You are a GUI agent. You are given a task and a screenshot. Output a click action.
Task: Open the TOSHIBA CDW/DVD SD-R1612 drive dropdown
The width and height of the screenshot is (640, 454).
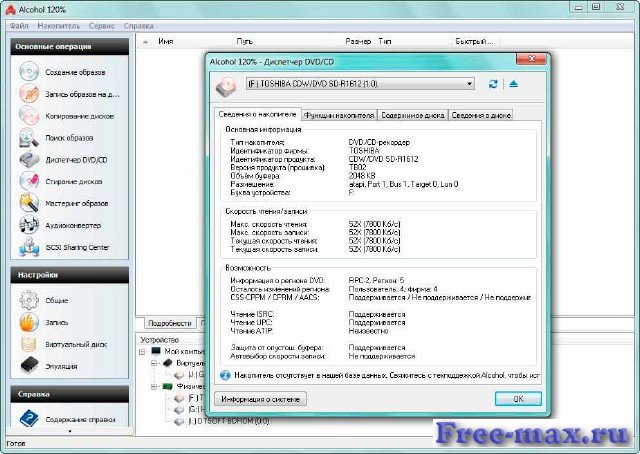[x=360, y=84]
